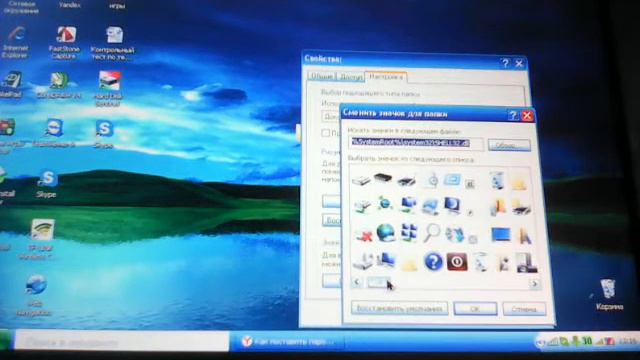Open the Skype shortcut above the TP-LINK icon
640x360 pixels.
(x=47, y=184)
